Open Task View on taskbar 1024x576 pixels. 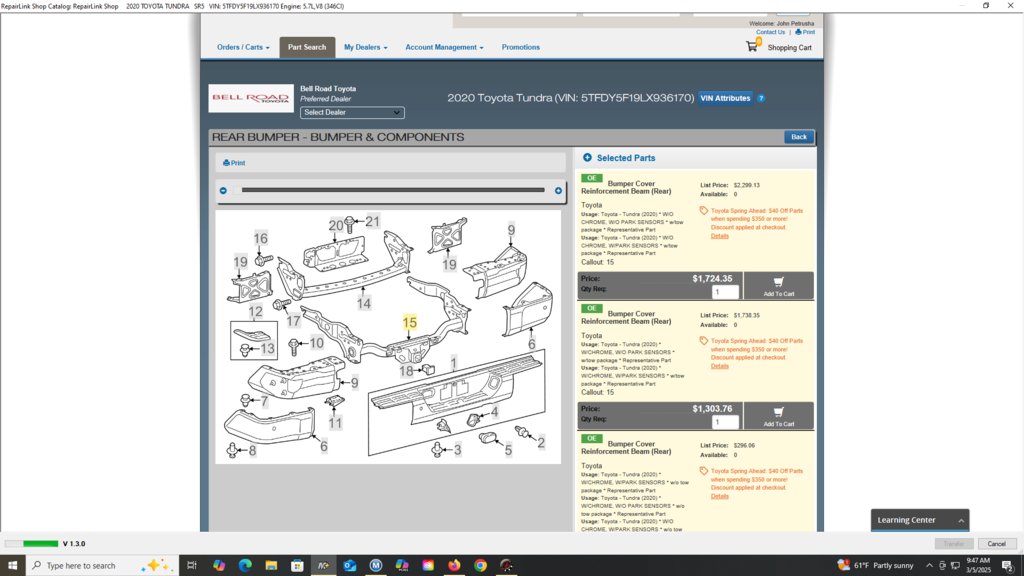pos(191,566)
